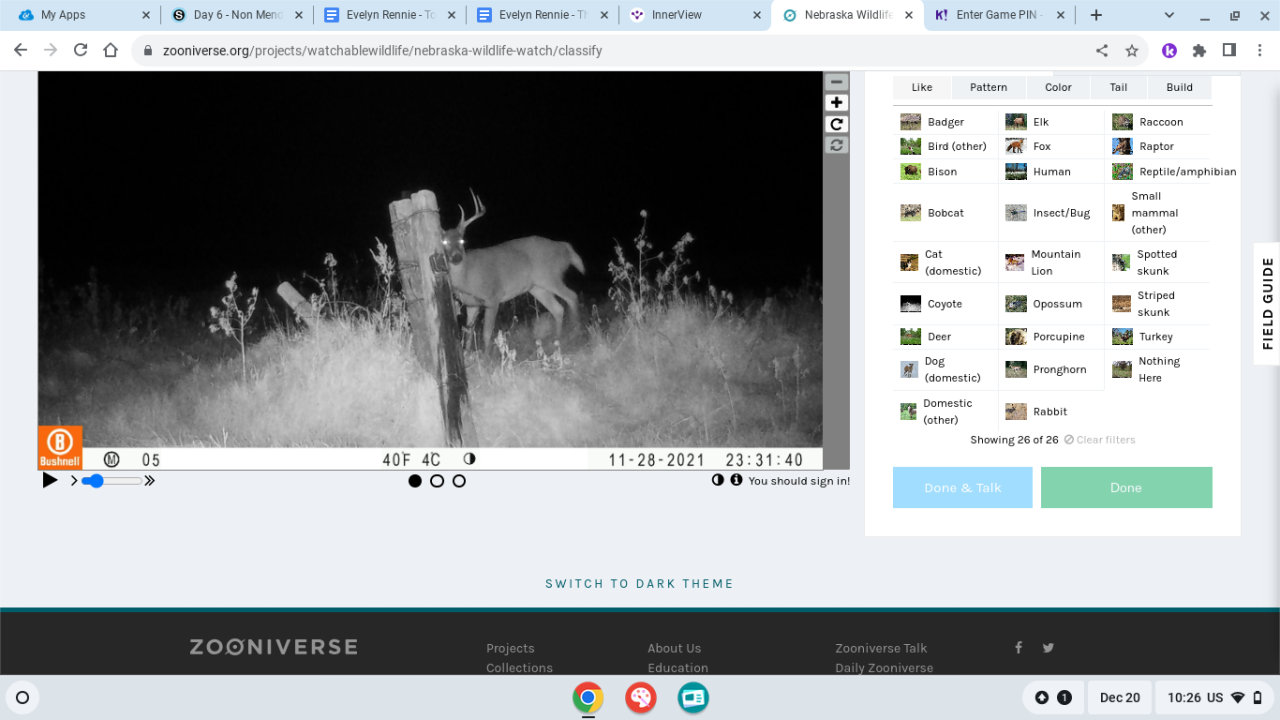
Task: Toggle image invert below the photo
Action: click(x=717, y=480)
